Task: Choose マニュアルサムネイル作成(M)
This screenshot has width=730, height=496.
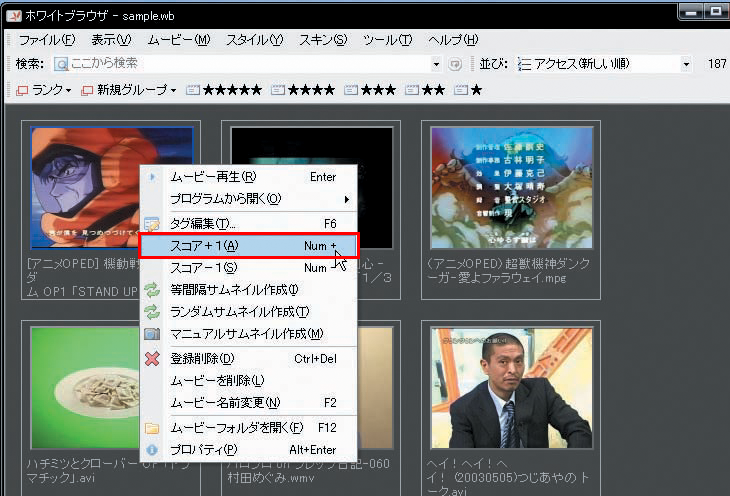Action: 248,334
